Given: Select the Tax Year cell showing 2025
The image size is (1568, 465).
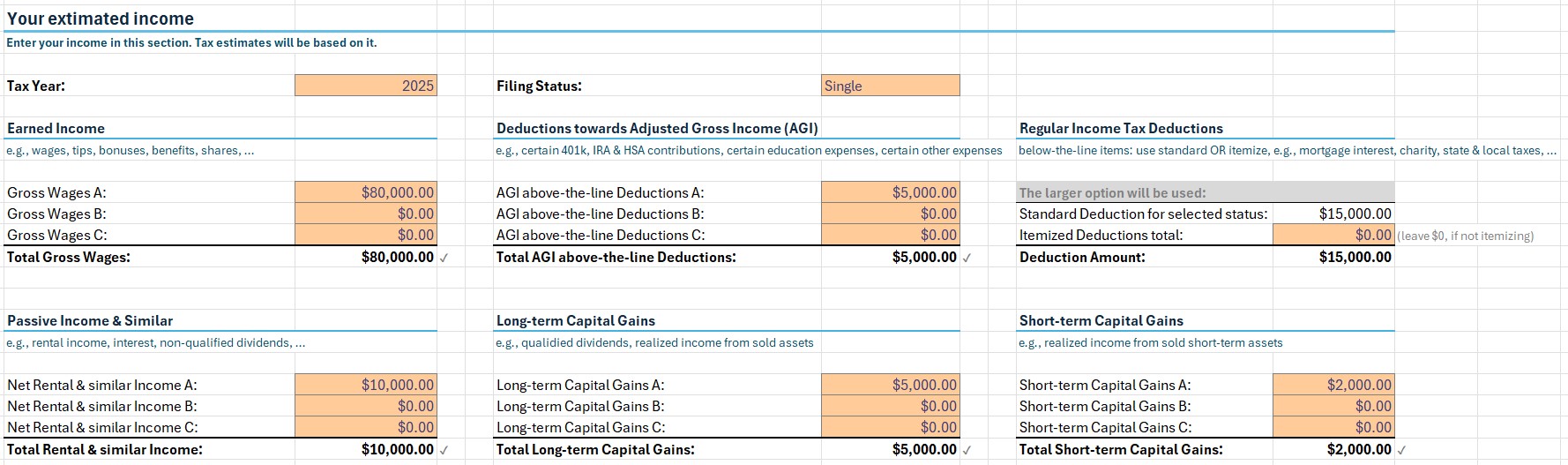Looking at the screenshot, I should click(365, 86).
